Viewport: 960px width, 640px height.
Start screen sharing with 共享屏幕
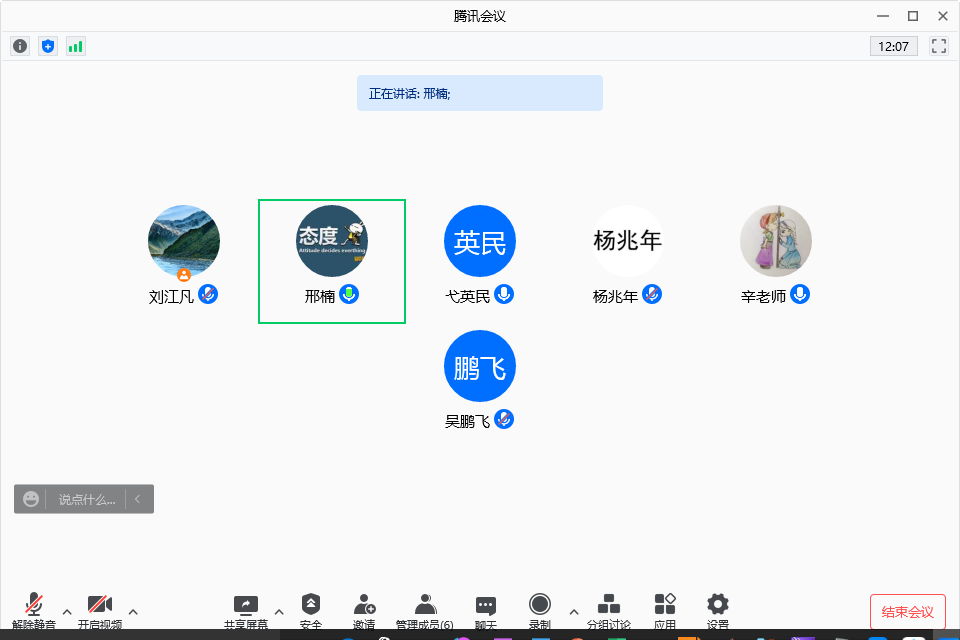point(245,608)
